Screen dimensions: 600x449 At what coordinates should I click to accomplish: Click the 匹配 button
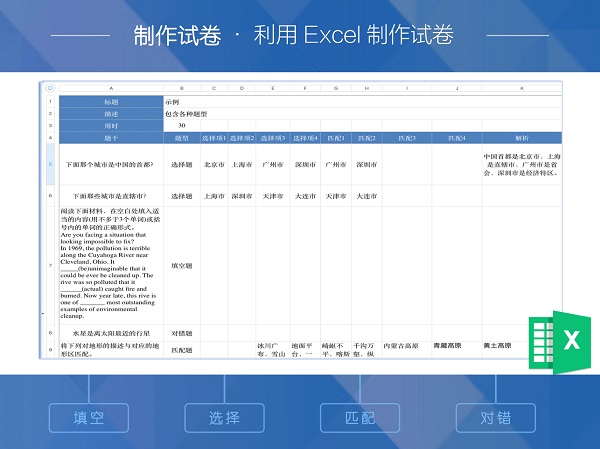(360, 418)
